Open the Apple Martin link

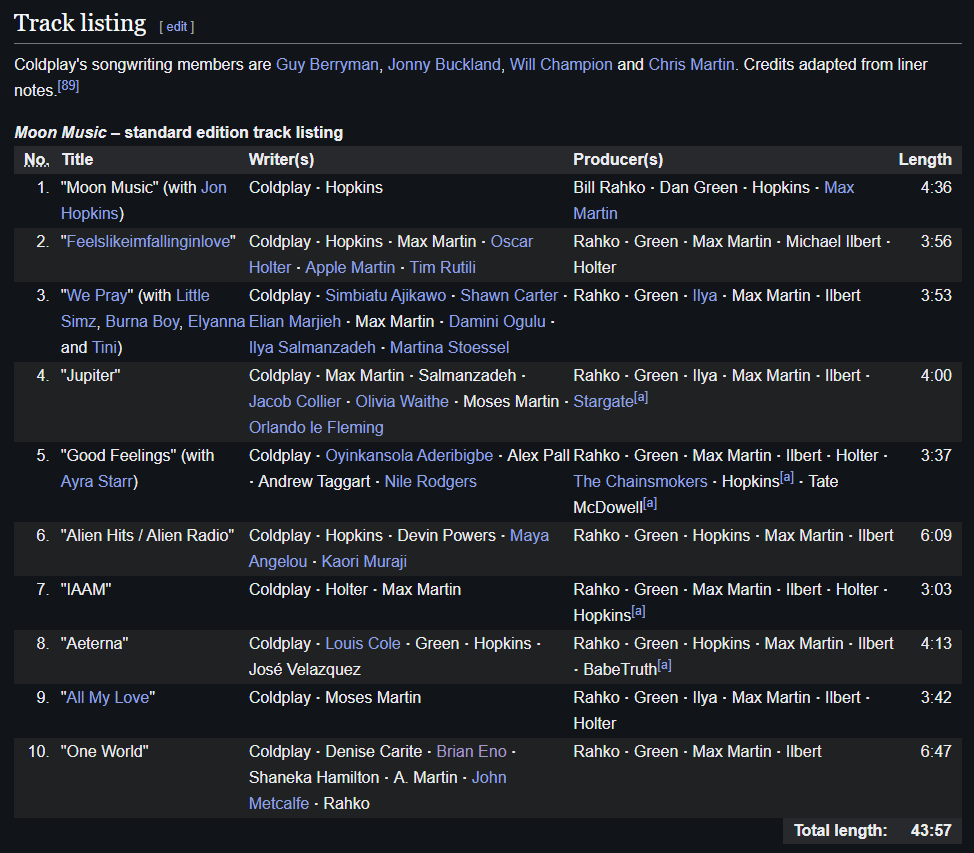[350, 268]
